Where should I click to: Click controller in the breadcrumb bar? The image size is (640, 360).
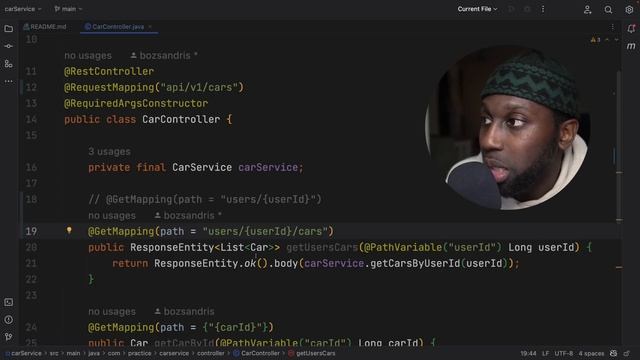pyautogui.click(x=211, y=353)
